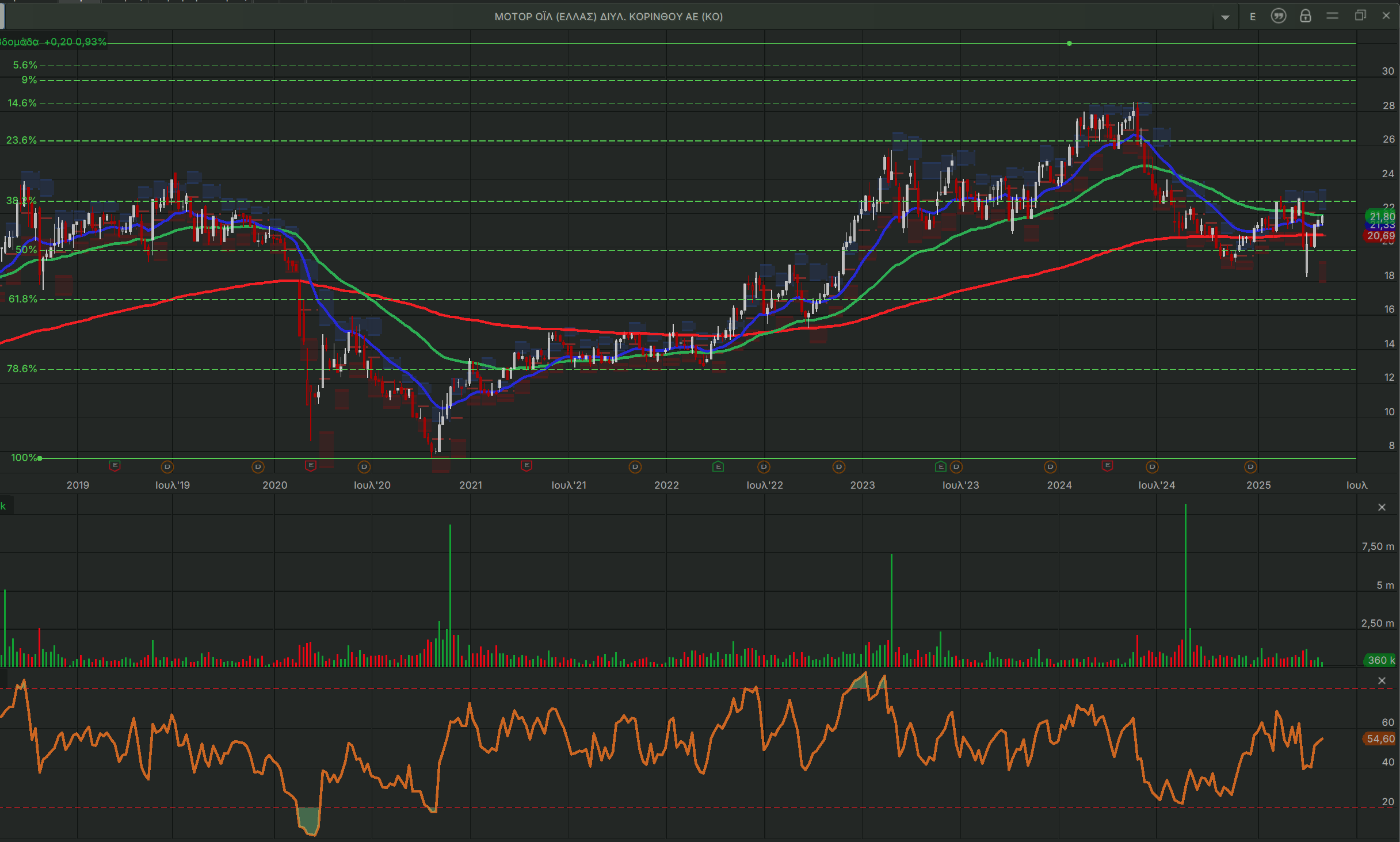
Task: Click the red E earnings marker in spring 2024
Action: pyautogui.click(x=1108, y=465)
